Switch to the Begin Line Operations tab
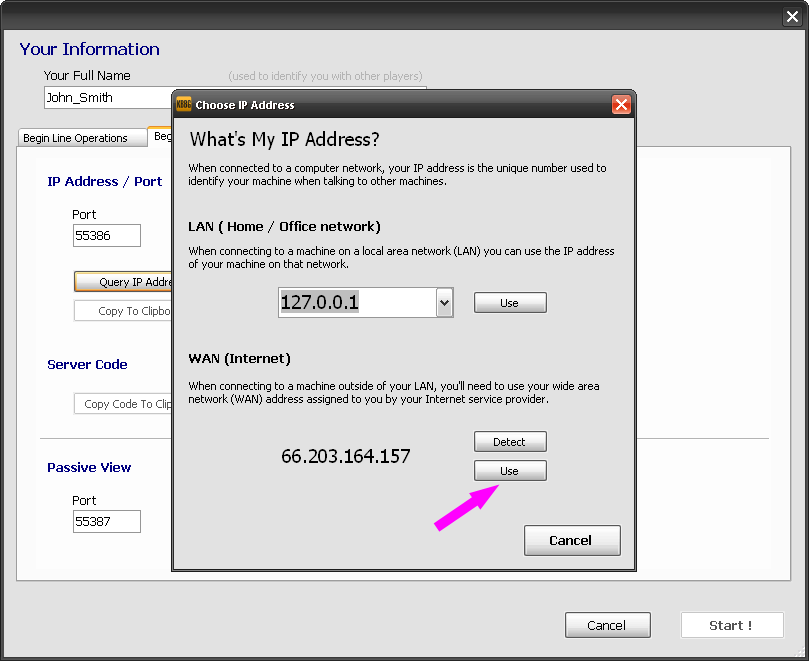 click(76, 138)
